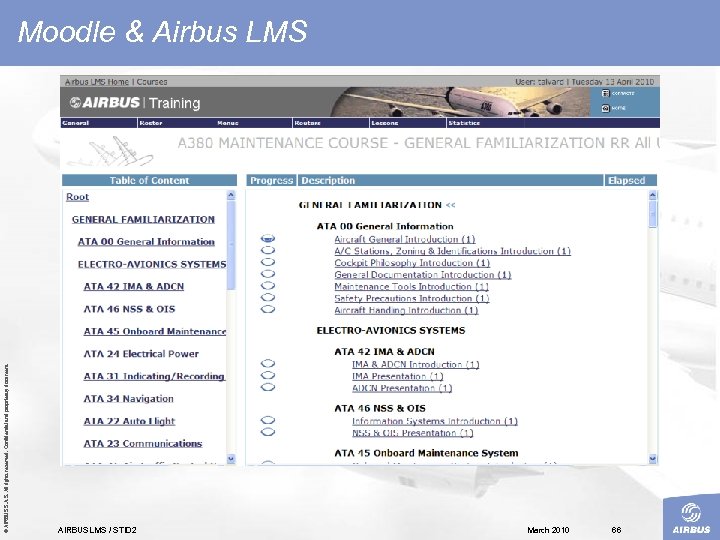
Task: Open the Lessons menu
Action: (x=384, y=123)
